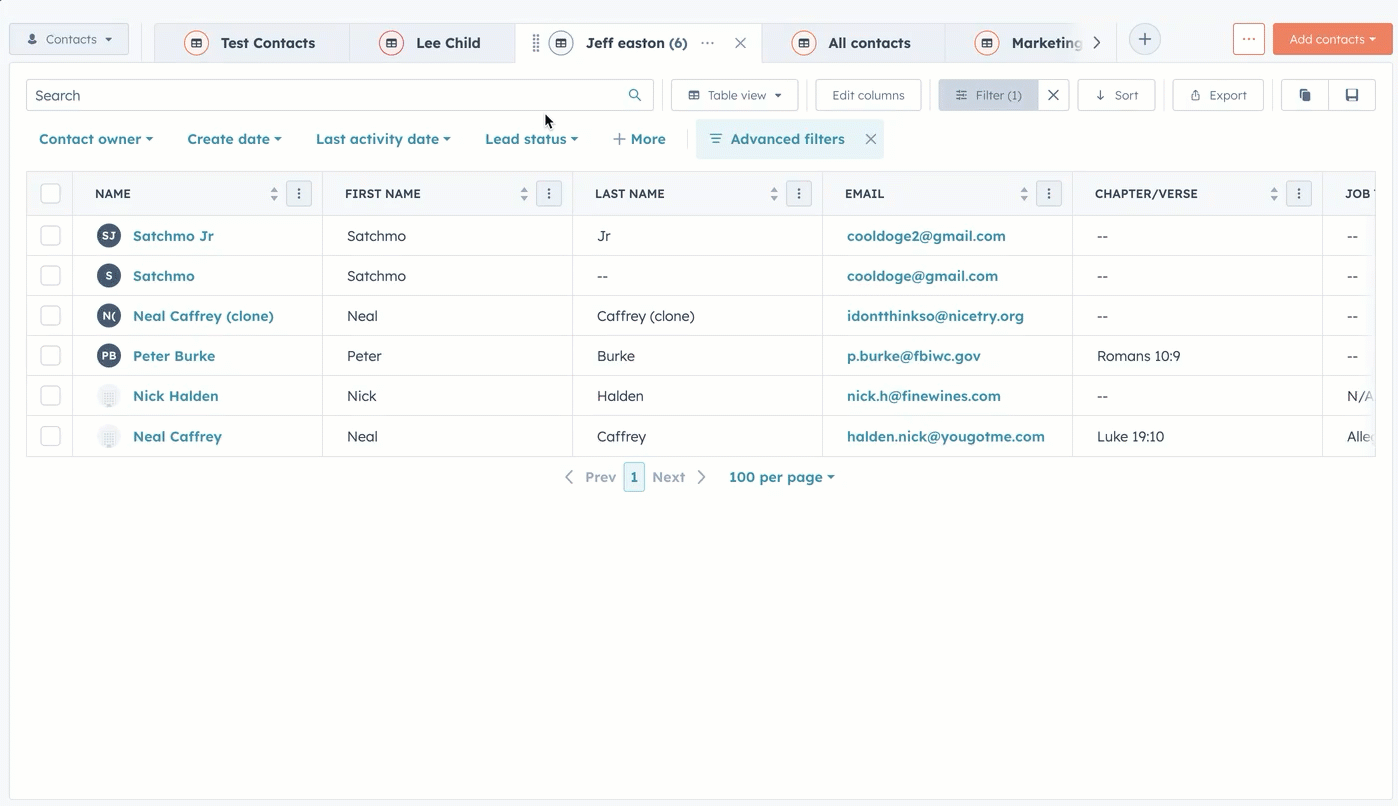
Task: Click Satchmo Jr avatar icon
Action: pos(109,236)
